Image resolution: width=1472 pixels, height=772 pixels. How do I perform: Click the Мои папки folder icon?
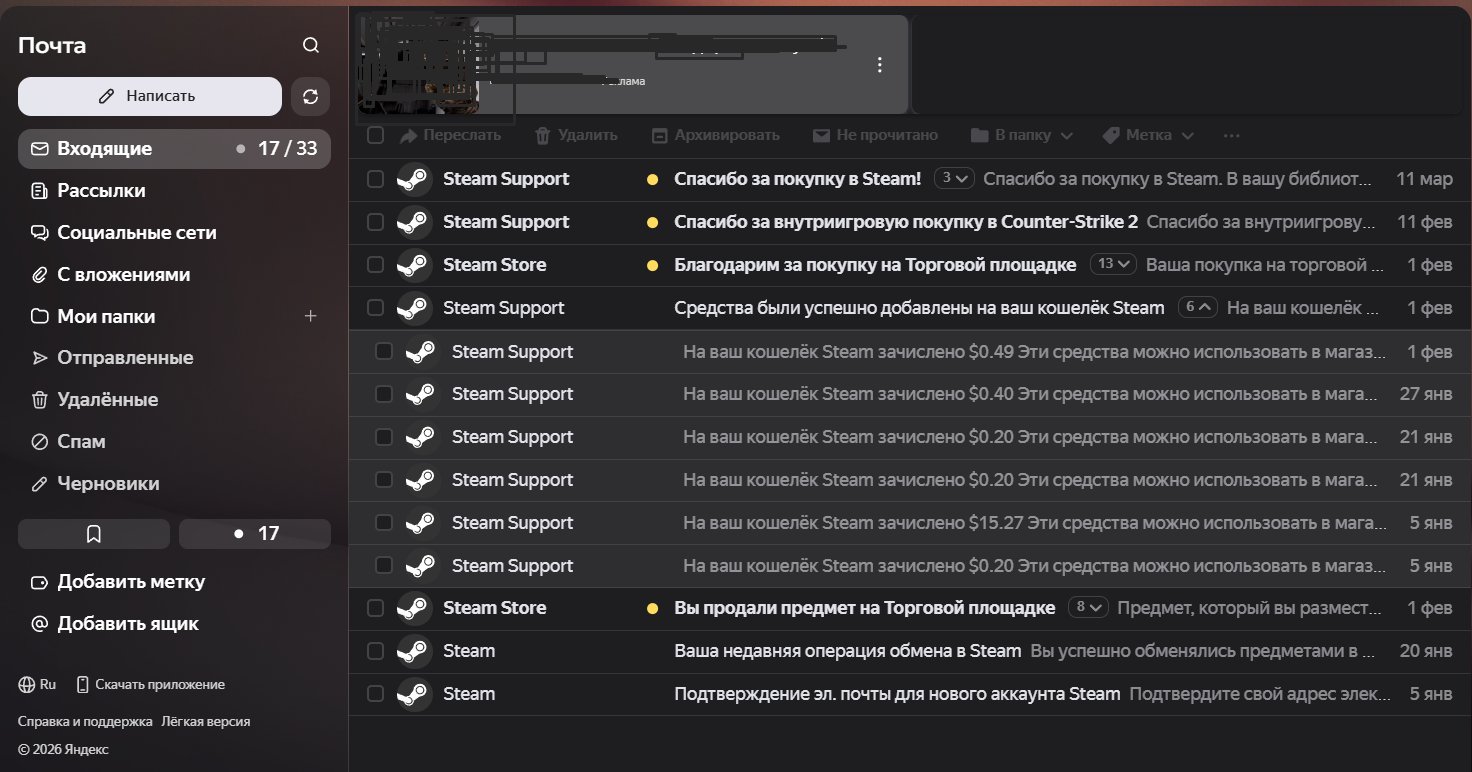40,316
